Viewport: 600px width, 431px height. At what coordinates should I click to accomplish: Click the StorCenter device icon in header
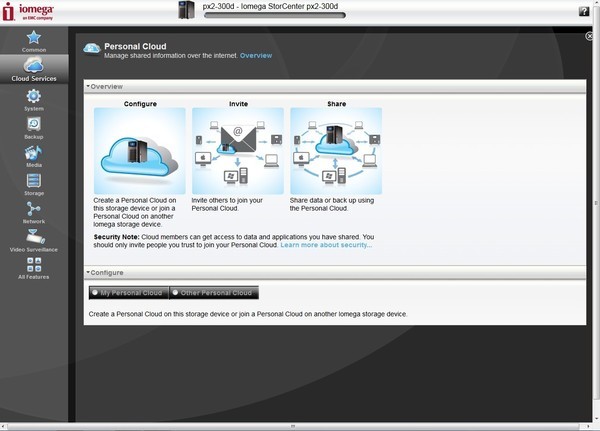click(x=186, y=10)
